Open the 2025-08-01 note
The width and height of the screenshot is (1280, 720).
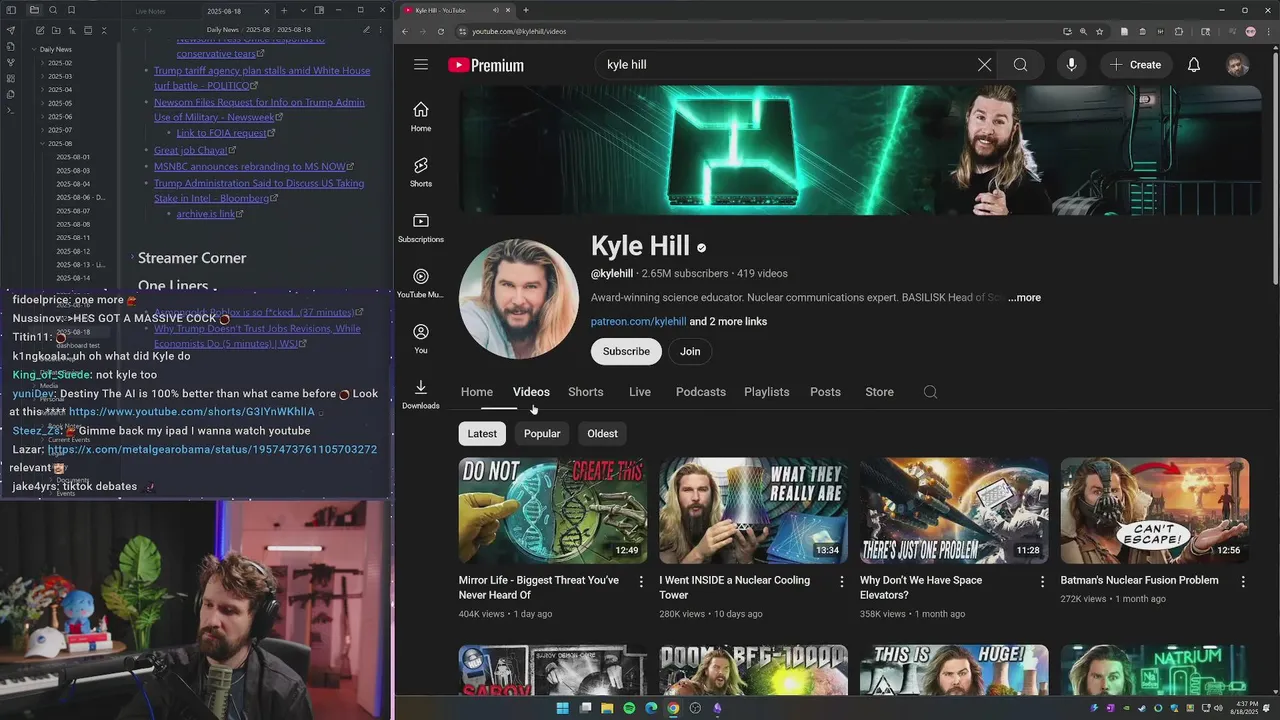(x=73, y=157)
